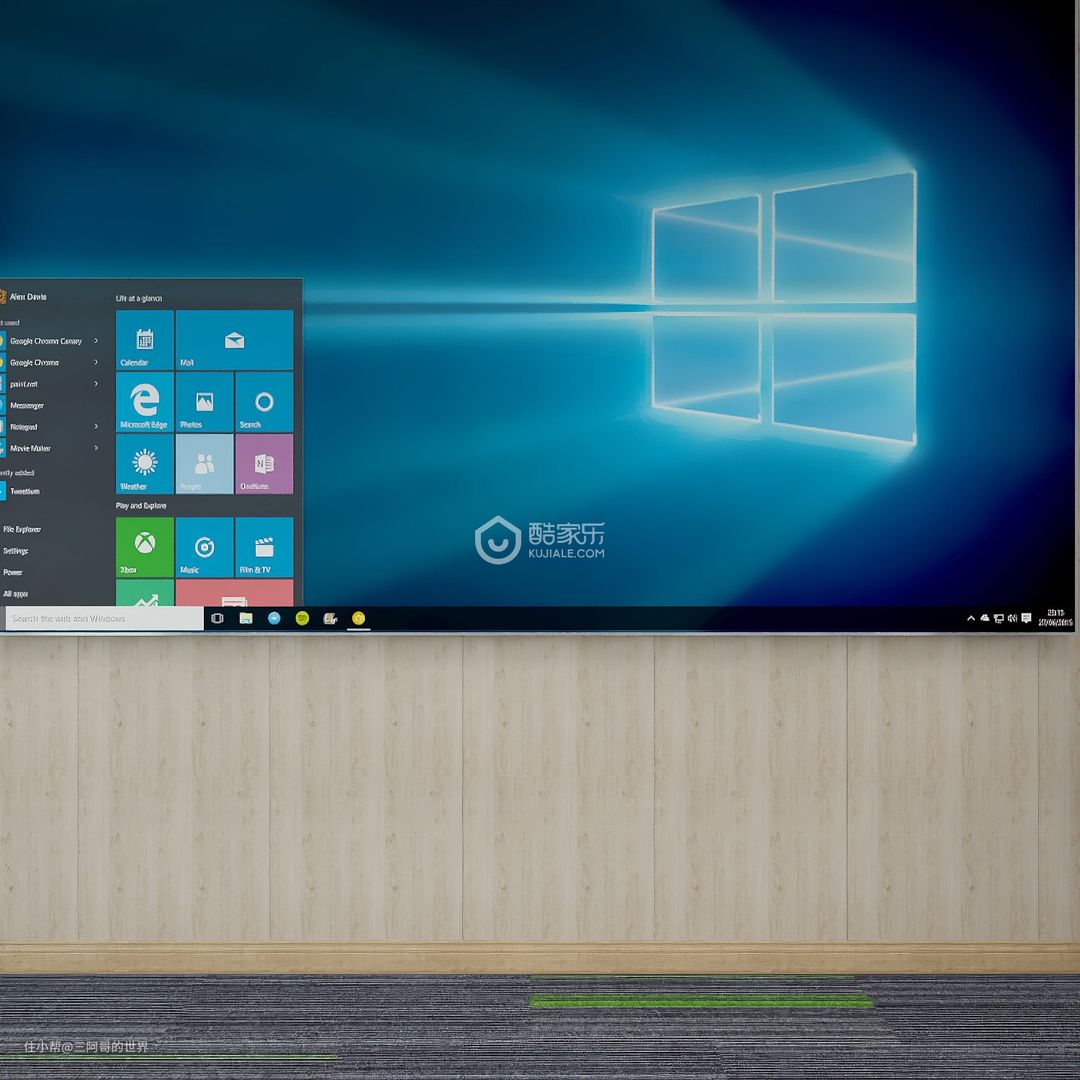1080x1080 pixels.
Task: Open the purple OneNote tile
Action: click(264, 464)
